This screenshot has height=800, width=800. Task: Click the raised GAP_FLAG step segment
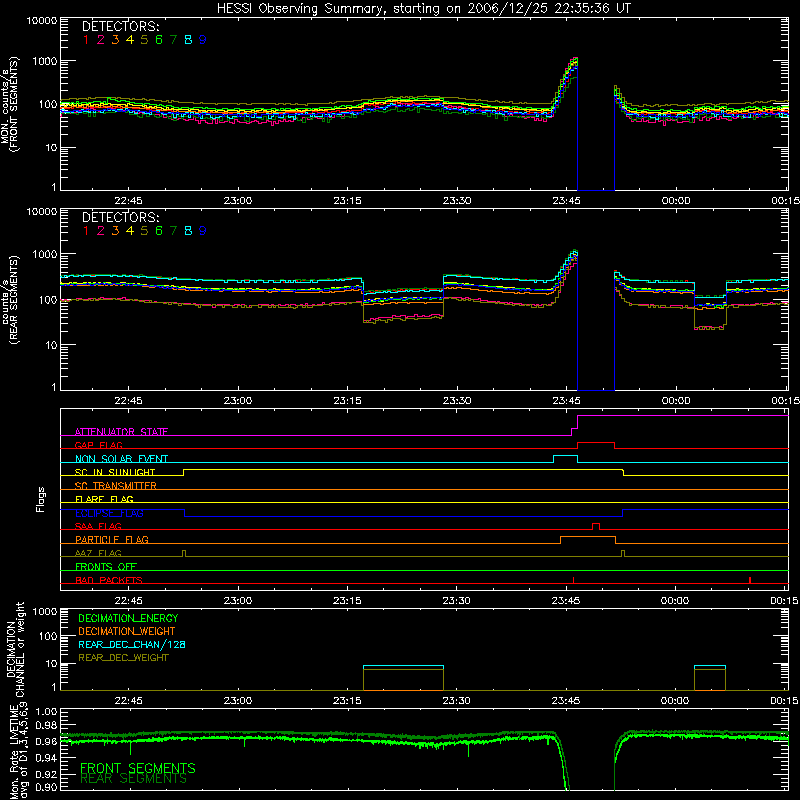(x=596, y=443)
